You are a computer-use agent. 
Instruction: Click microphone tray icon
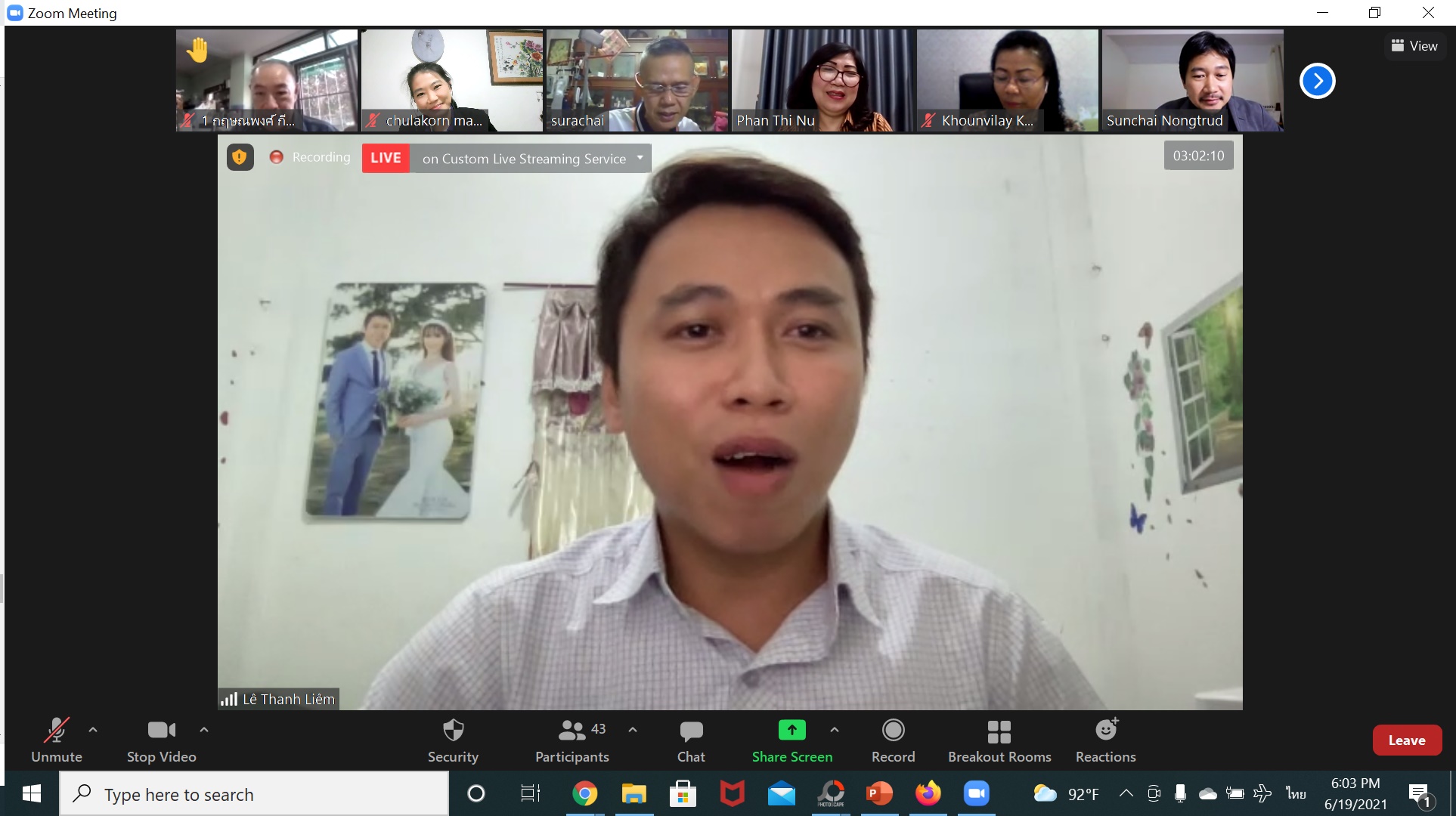(x=1180, y=793)
